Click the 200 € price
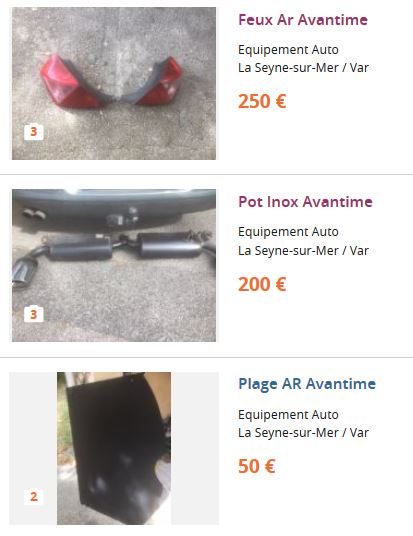Image resolution: width=413 pixels, height=536 pixels. 262,284
